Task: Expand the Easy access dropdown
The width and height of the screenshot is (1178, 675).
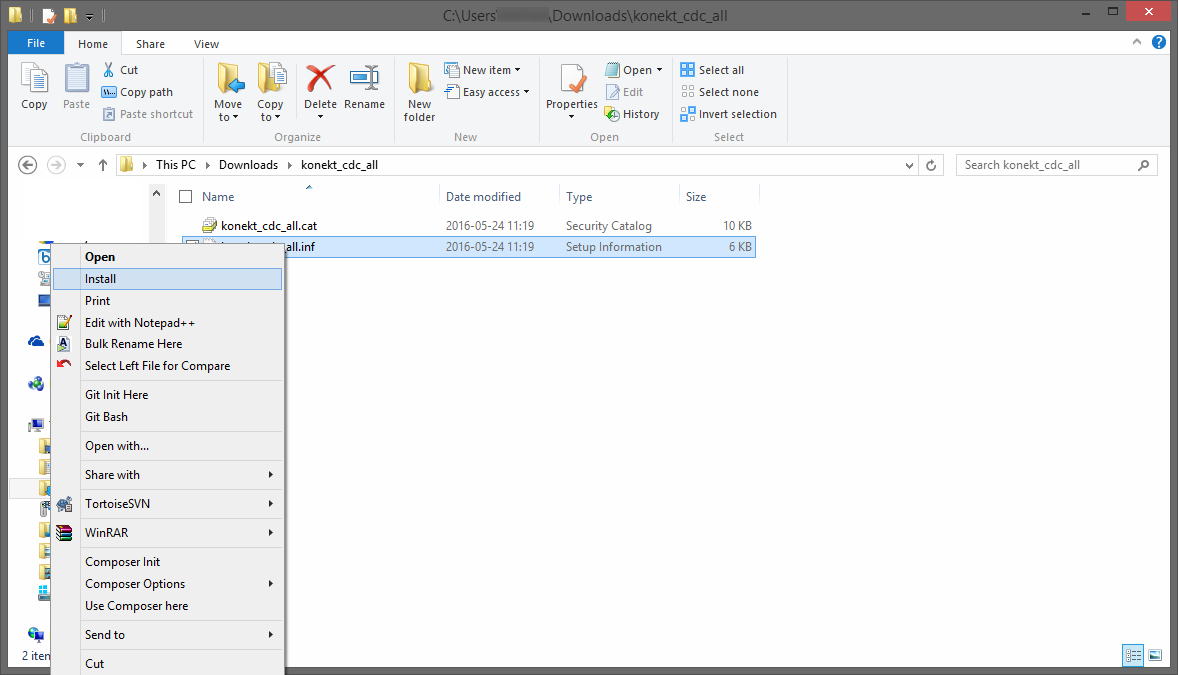Action: pos(526,92)
